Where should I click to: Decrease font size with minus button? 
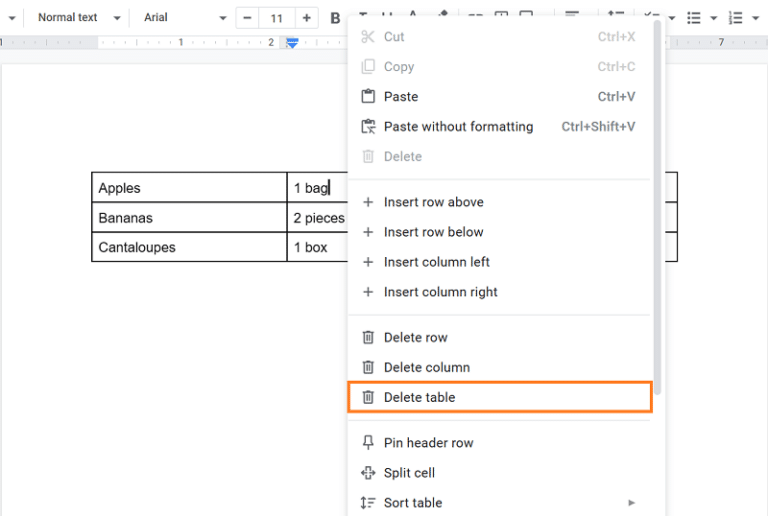point(247,18)
